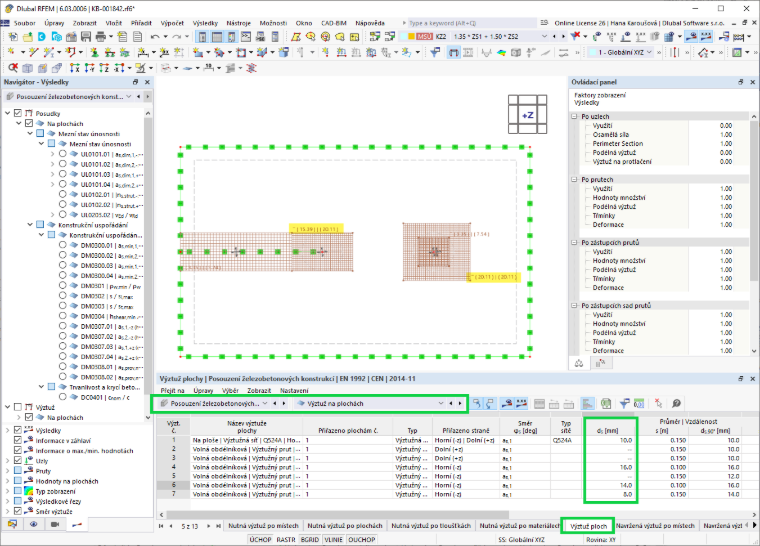This screenshot has width=760, height=546.
Task: Show view in negative Y direction
Action: point(89,68)
